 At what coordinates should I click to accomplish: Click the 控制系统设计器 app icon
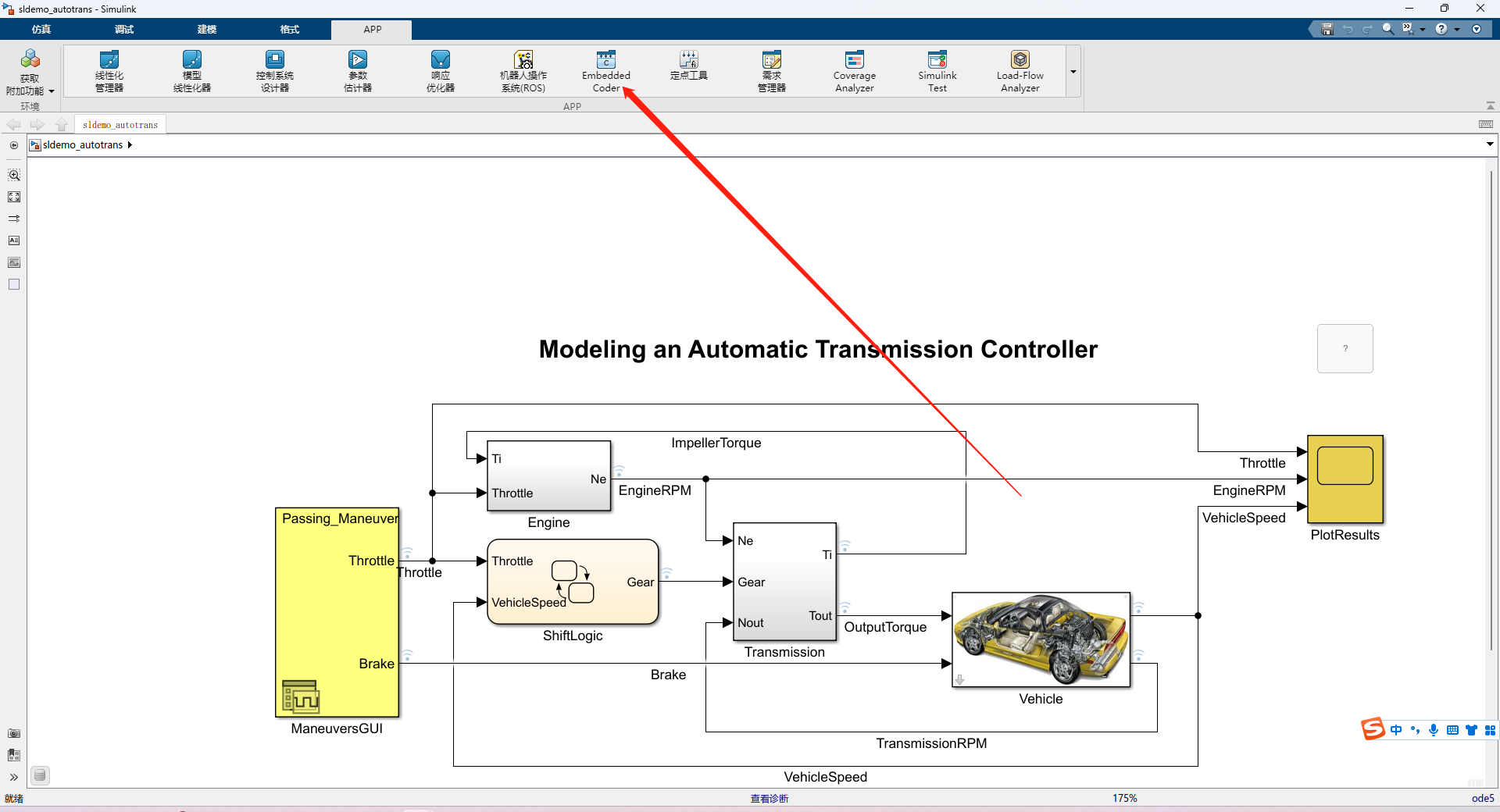274,71
